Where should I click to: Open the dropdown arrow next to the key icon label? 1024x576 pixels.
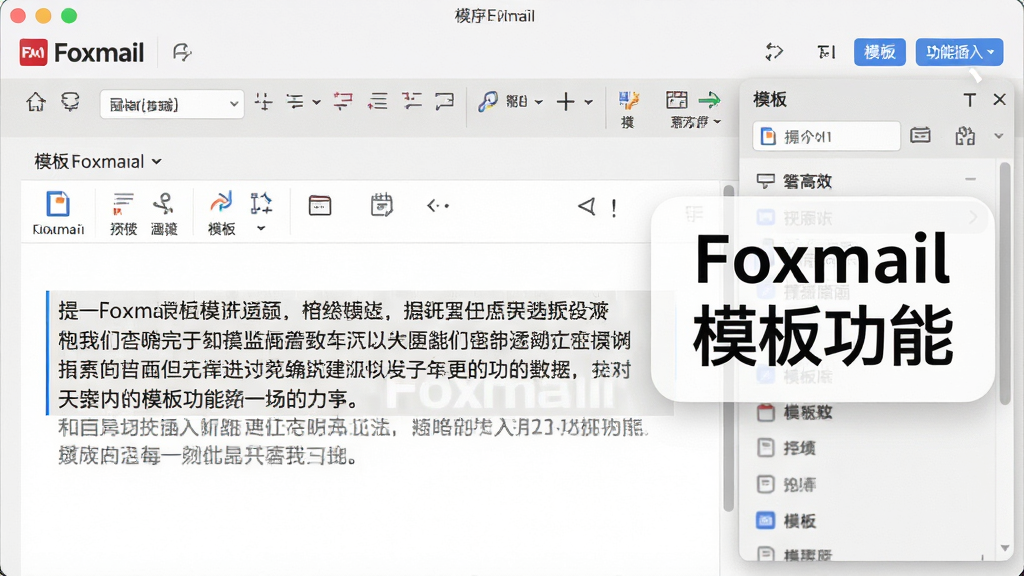[x=539, y=103]
